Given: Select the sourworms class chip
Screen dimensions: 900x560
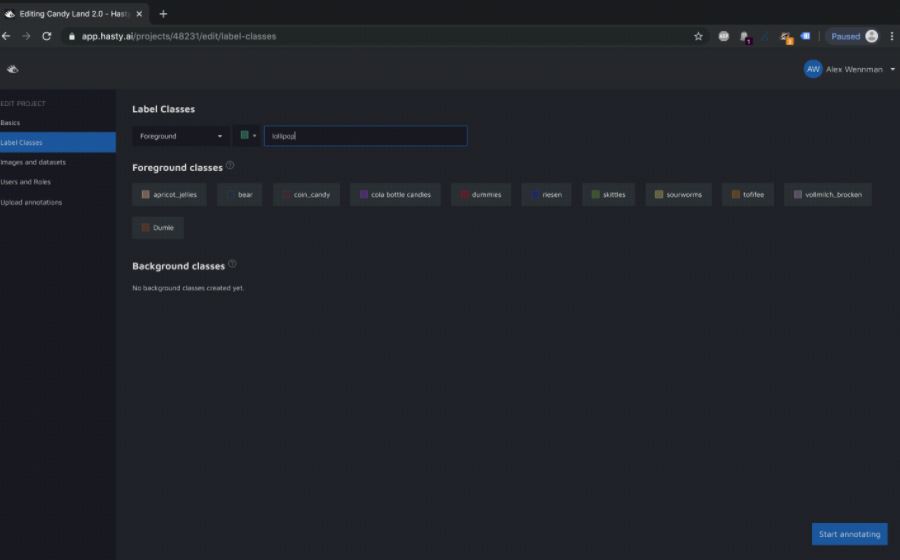Looking at the screenshot, I should click(678, 195).
